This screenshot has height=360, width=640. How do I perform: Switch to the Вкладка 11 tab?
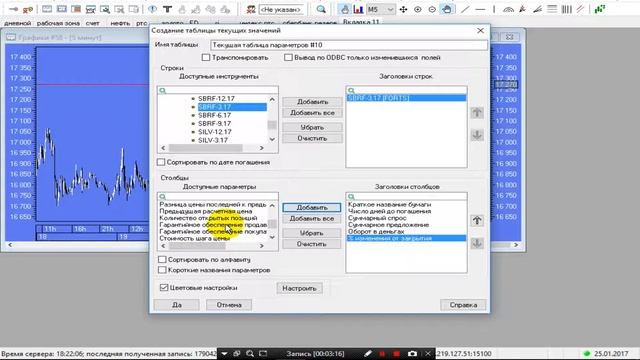click(x=361, y=22)
